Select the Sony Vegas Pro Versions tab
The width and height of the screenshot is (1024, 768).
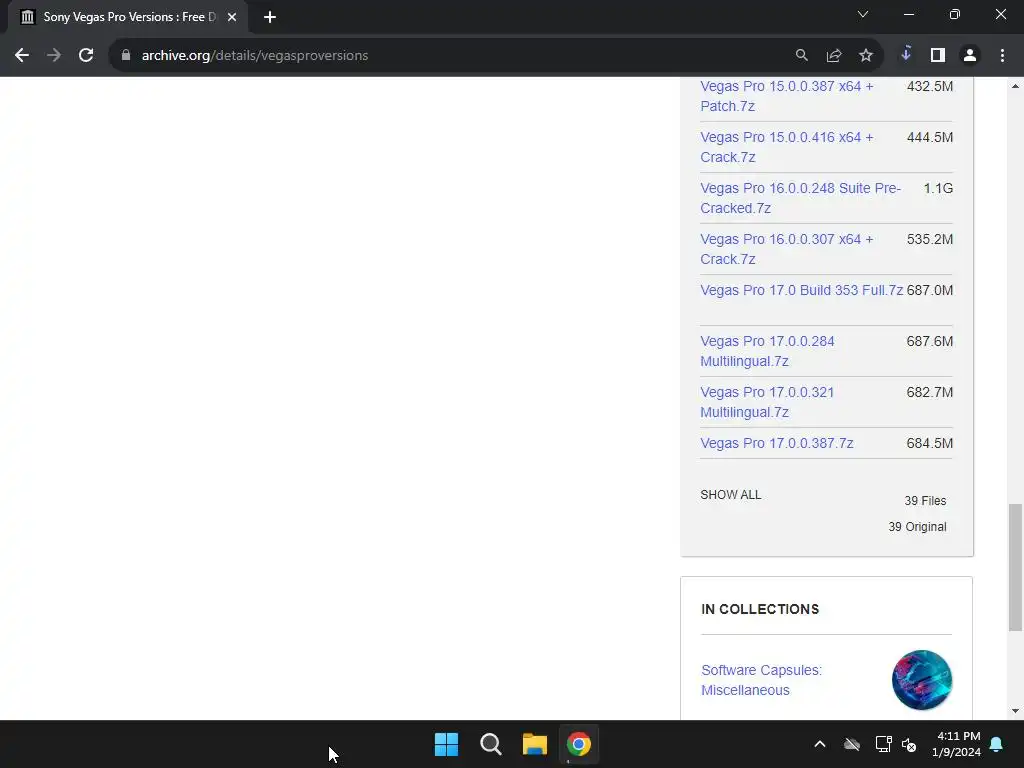tap(128, 17)
